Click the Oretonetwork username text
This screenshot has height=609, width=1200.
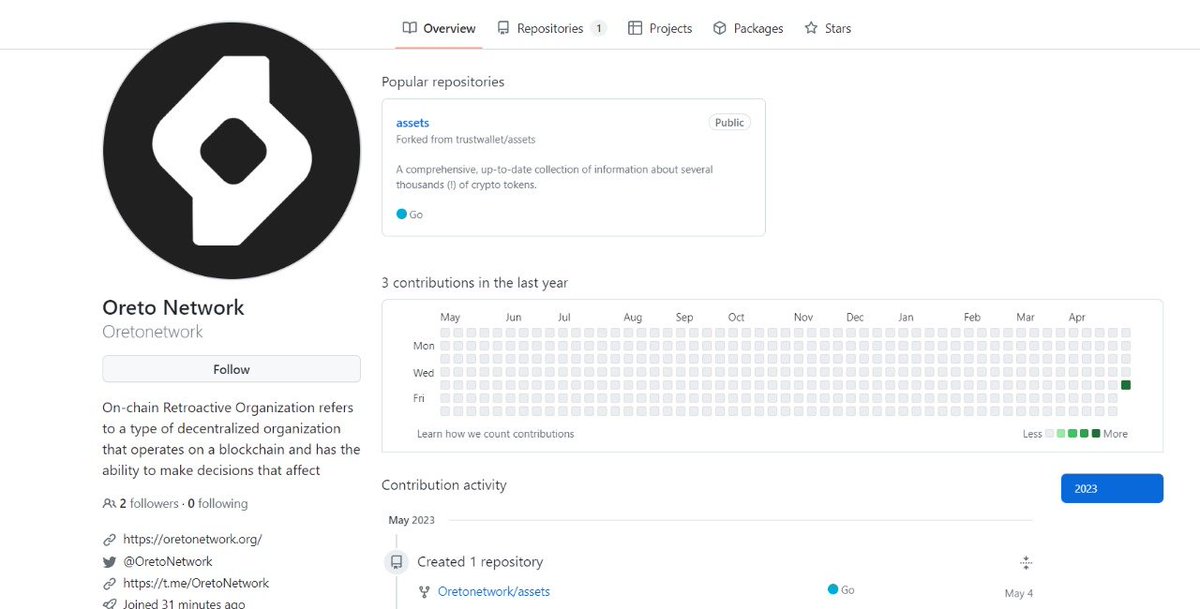152,332
